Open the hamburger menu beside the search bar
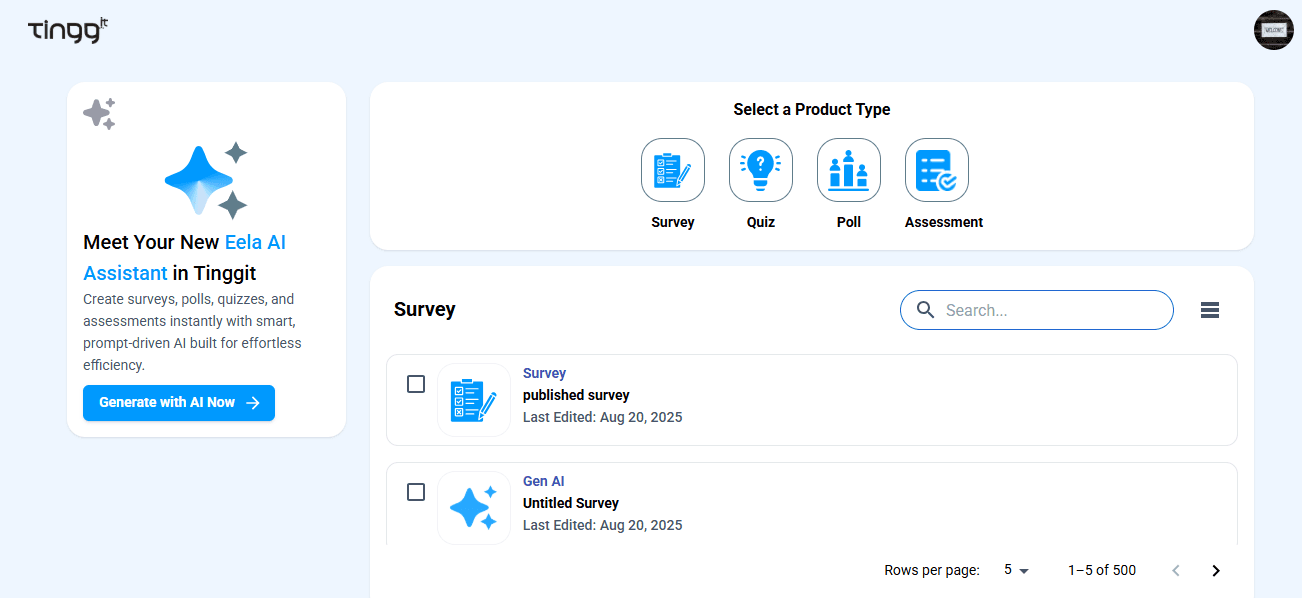This screenshot has height=598, width=1302. pos(1210,310)
